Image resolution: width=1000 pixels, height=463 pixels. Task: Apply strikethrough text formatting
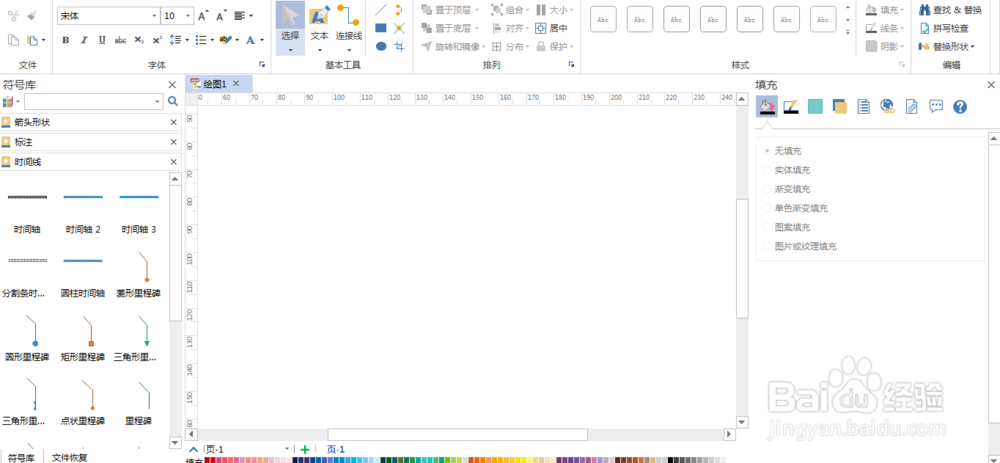(120, 40)
